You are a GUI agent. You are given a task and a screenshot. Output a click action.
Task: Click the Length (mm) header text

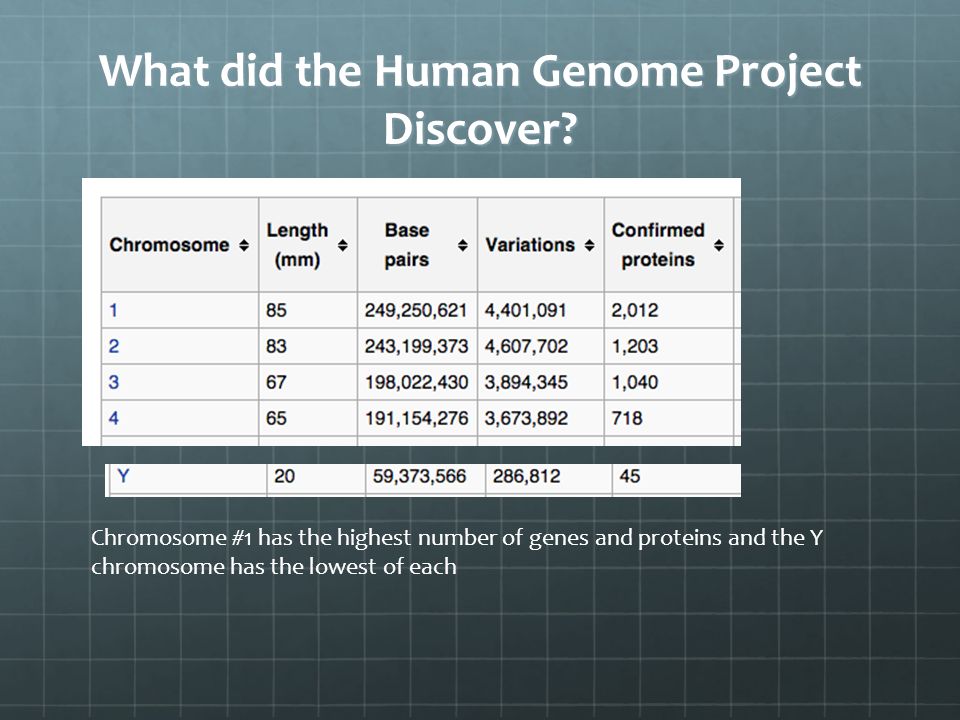pos(298,245)
